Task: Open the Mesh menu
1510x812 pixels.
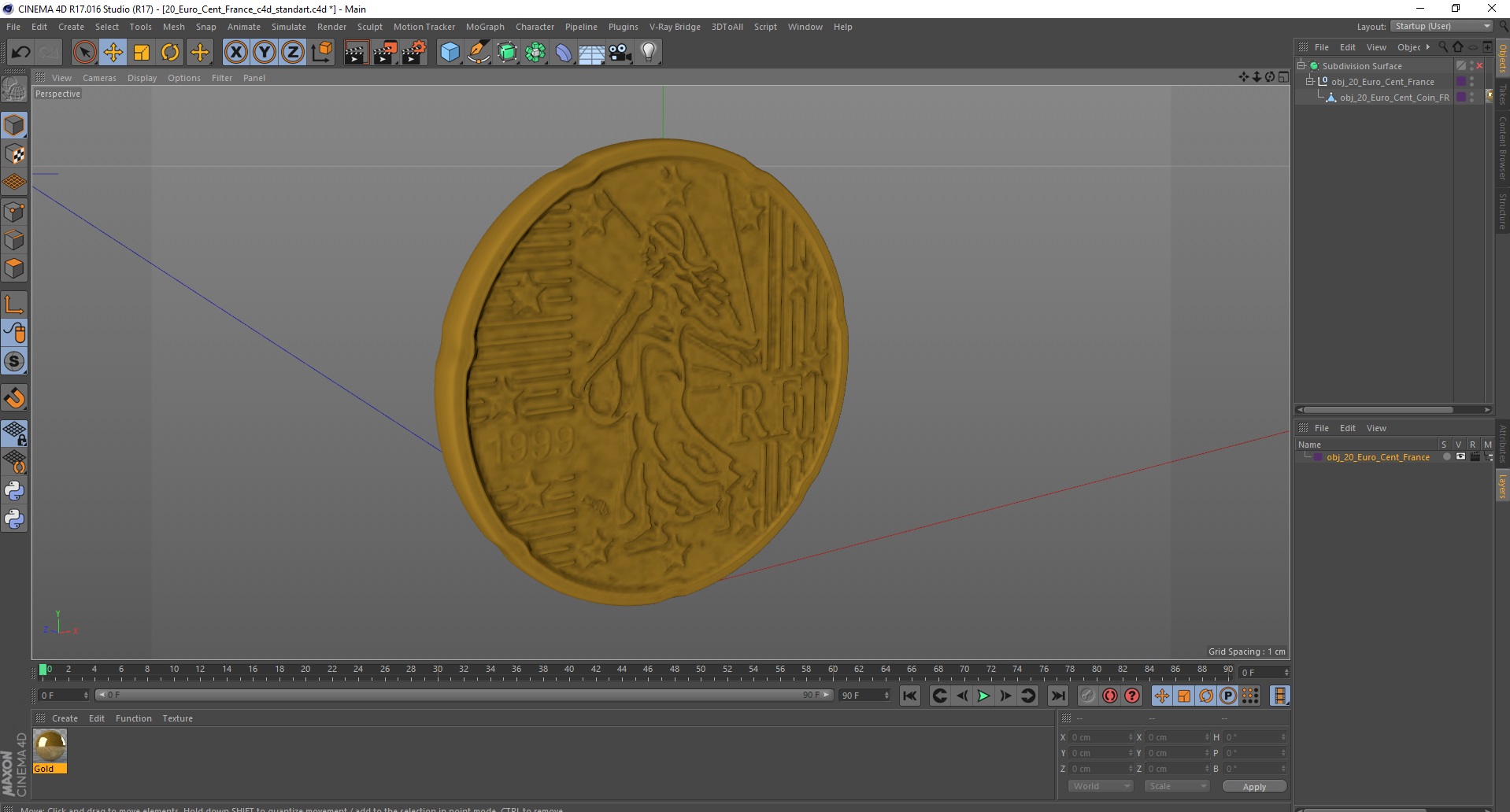Action: pyautogui.click(x=174, y=27)
